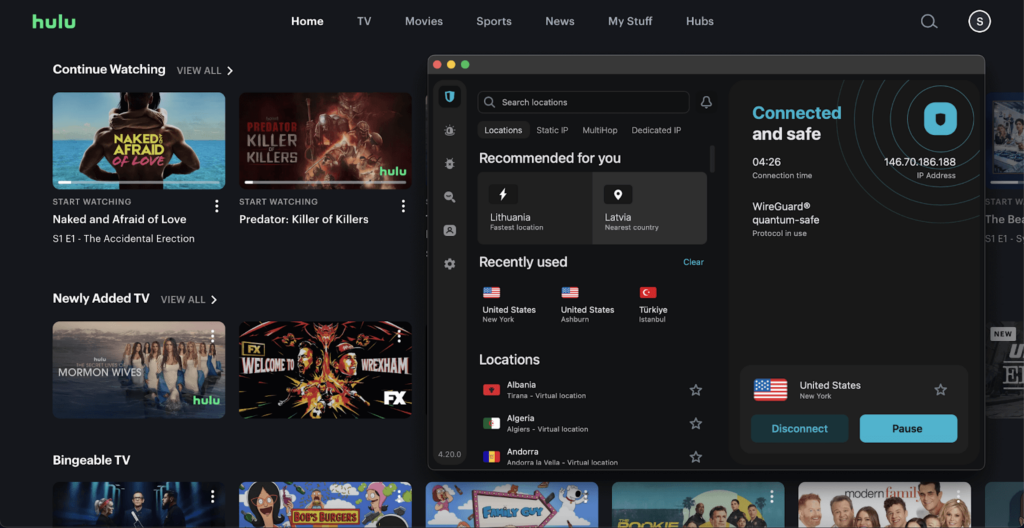Open Naked and Afraid of Love thumbnail
The image size is (1024, 528).
click(x=138, y=140)
